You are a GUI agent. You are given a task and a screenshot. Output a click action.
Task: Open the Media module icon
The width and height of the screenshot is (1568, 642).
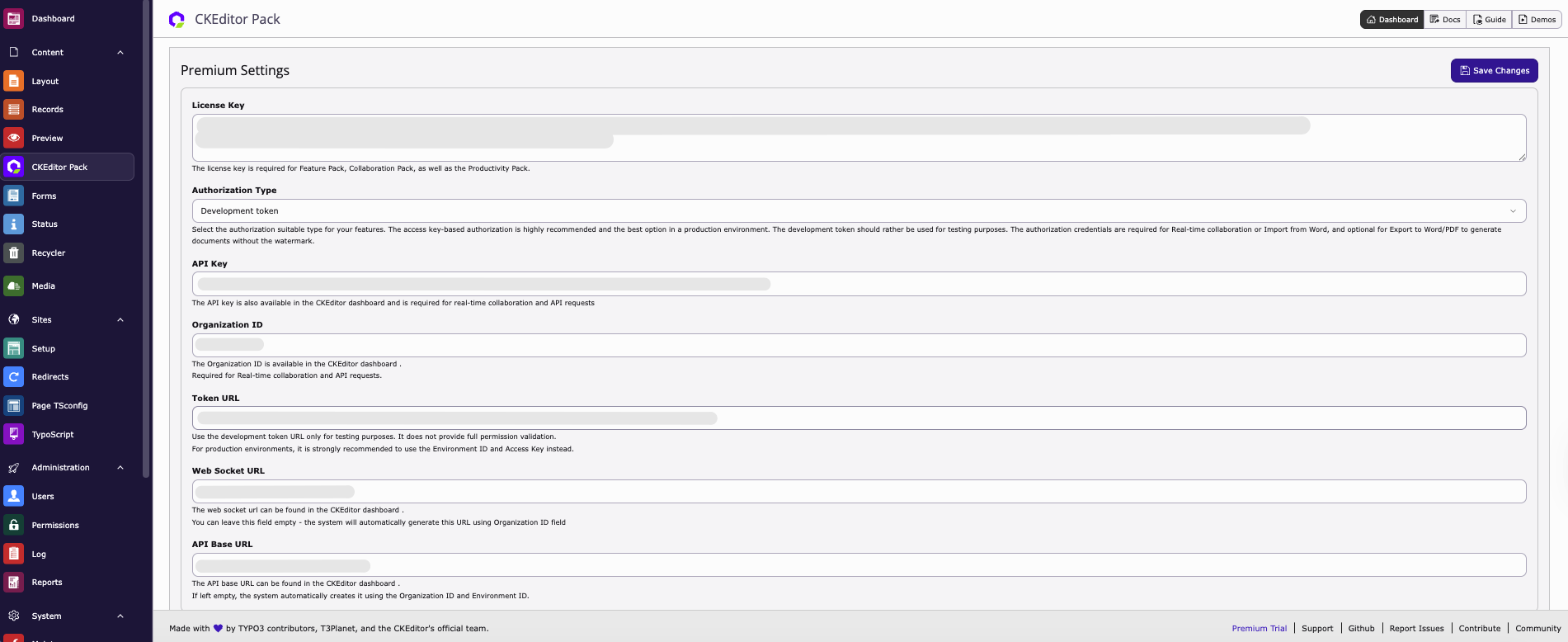(14, 286)
